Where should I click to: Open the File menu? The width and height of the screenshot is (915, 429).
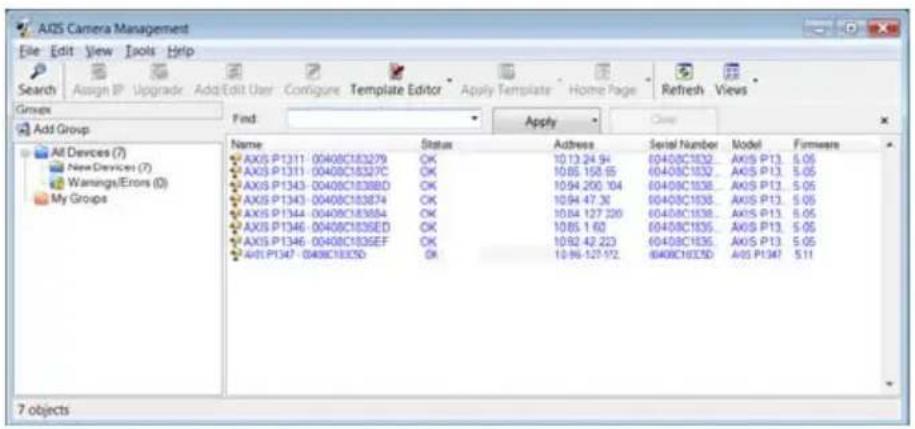pyautogui.click(x=30, y=51)
